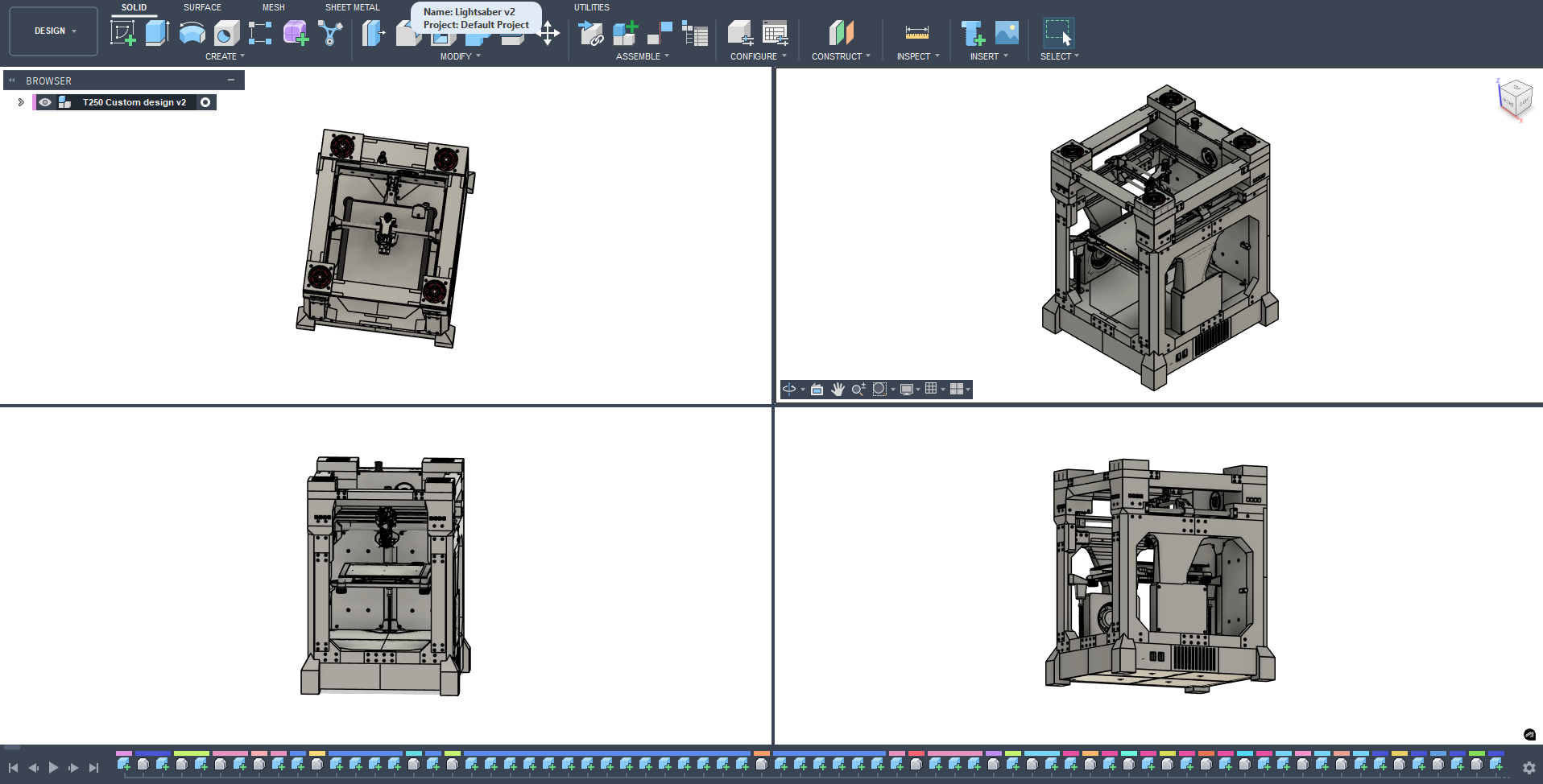Image resolution: width=1543 pixels, height=784 pixels.
Task: Open the DESIGN workspace dropdown
Action: pyautogui.click(x=54, y=31)
